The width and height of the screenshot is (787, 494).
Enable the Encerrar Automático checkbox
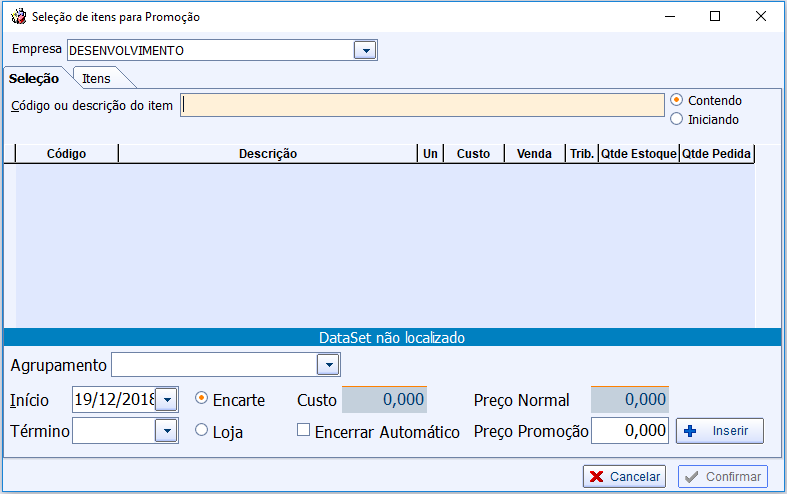tap(304, 431)
